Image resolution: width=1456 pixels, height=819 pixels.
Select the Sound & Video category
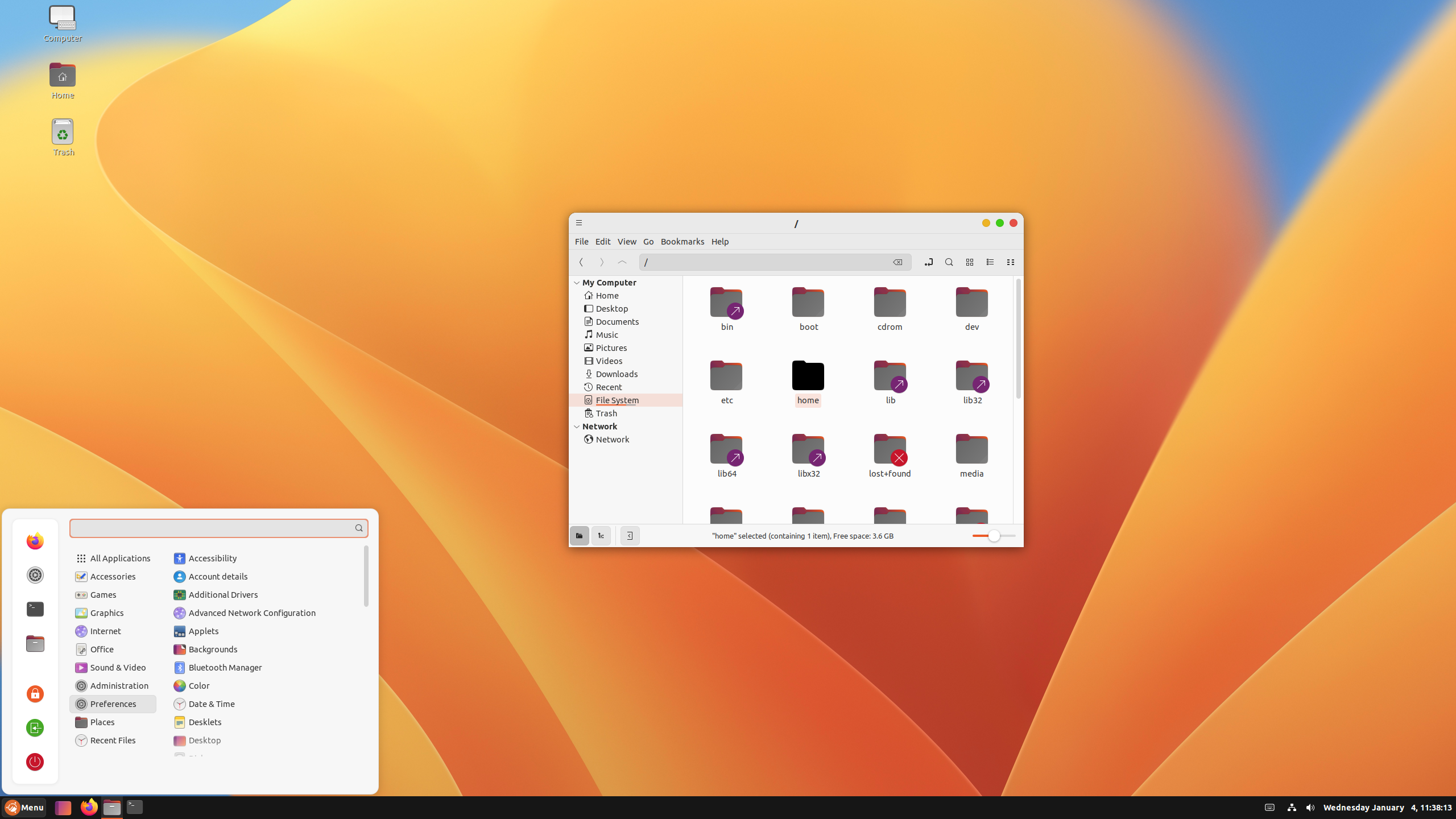113,668
